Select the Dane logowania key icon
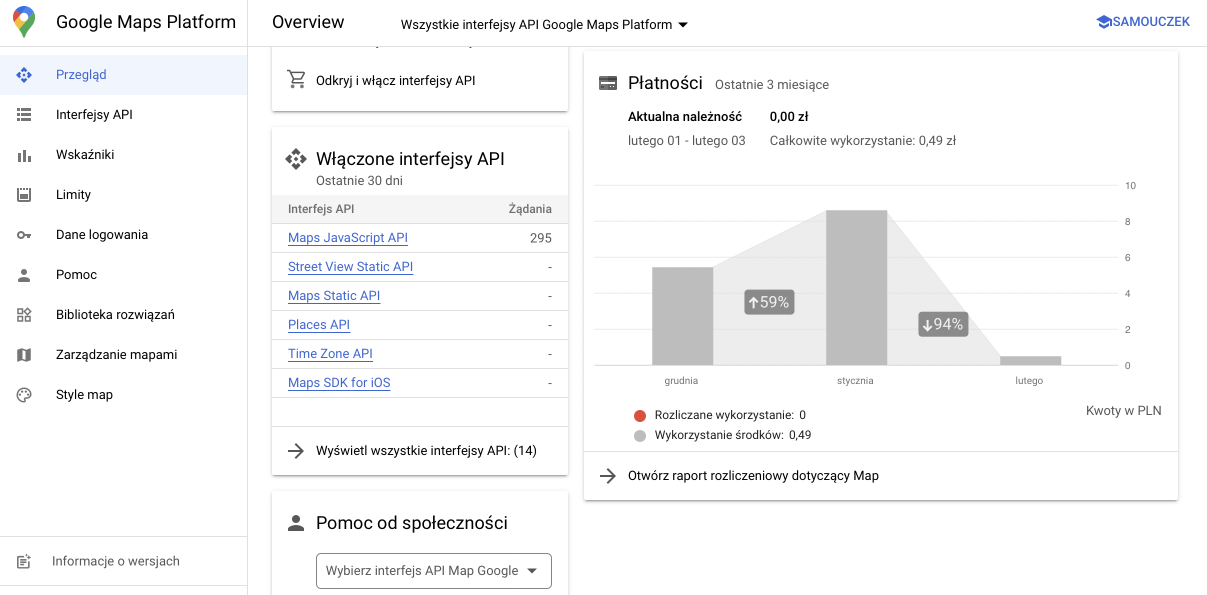Viewport: 1207px width, 595px height. pos(24,234)
